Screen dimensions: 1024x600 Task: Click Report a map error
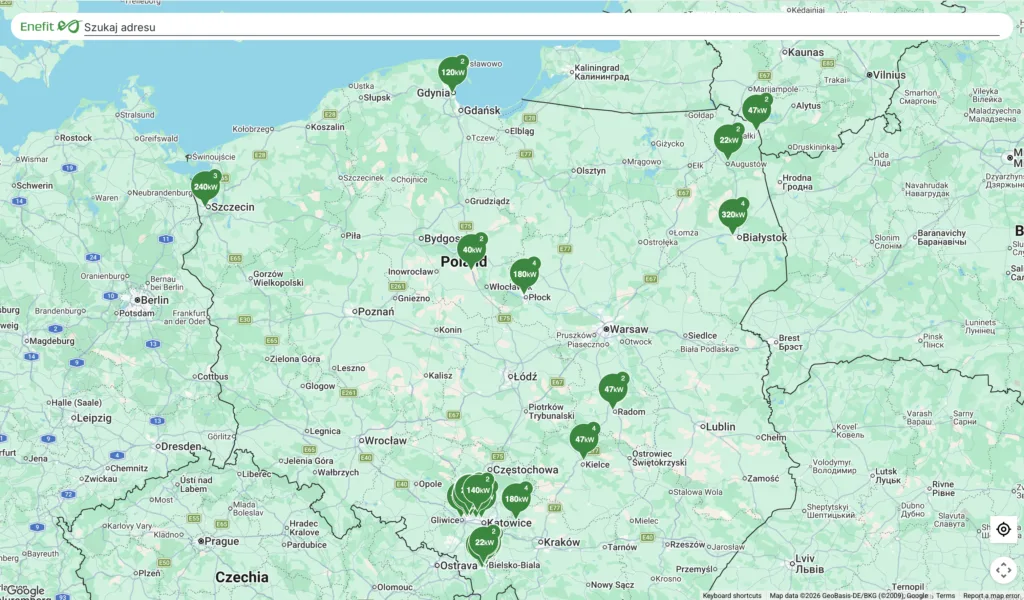click(993, 595)
